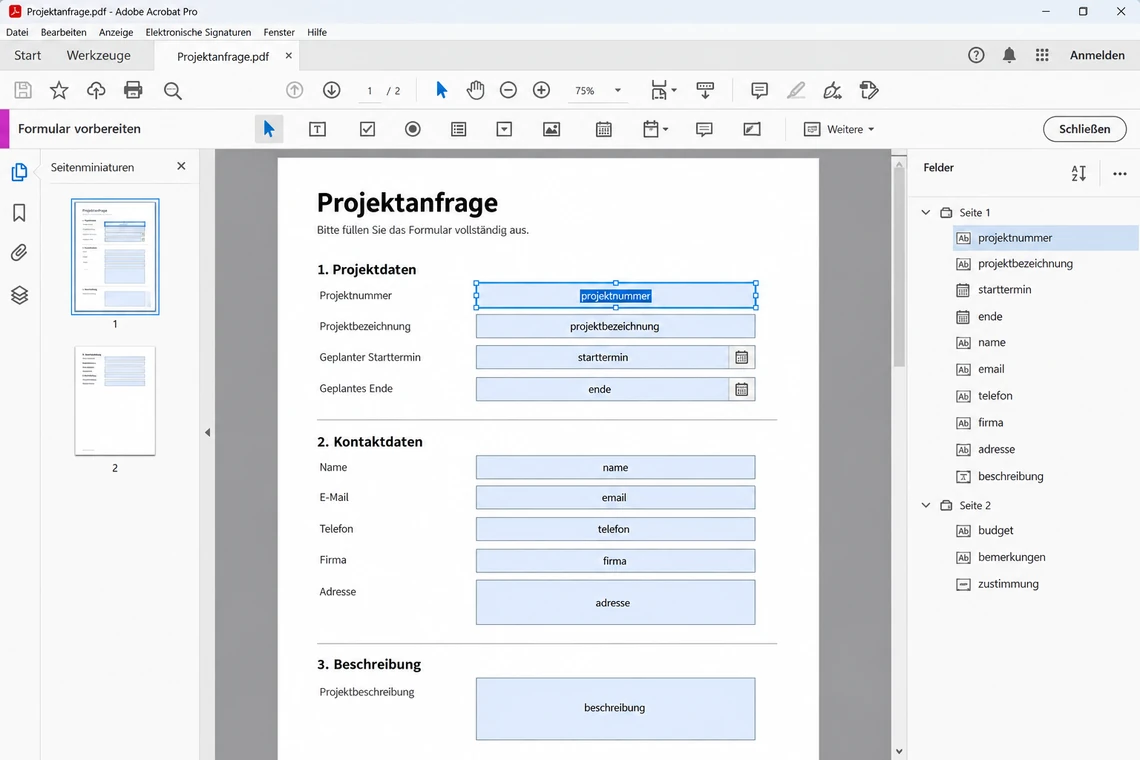Zoom out with the minus icon
This screenshot has width=1140, height=760.
coord(508,90)
